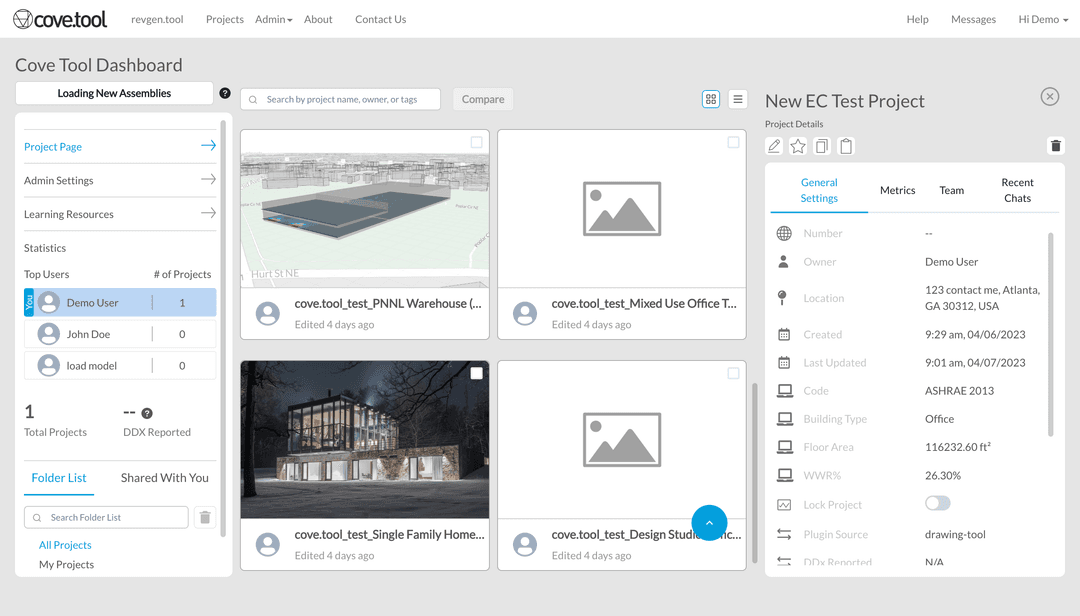Click the arrow next to Admin Settings
1080x616 pixels.
click(208, 179)
